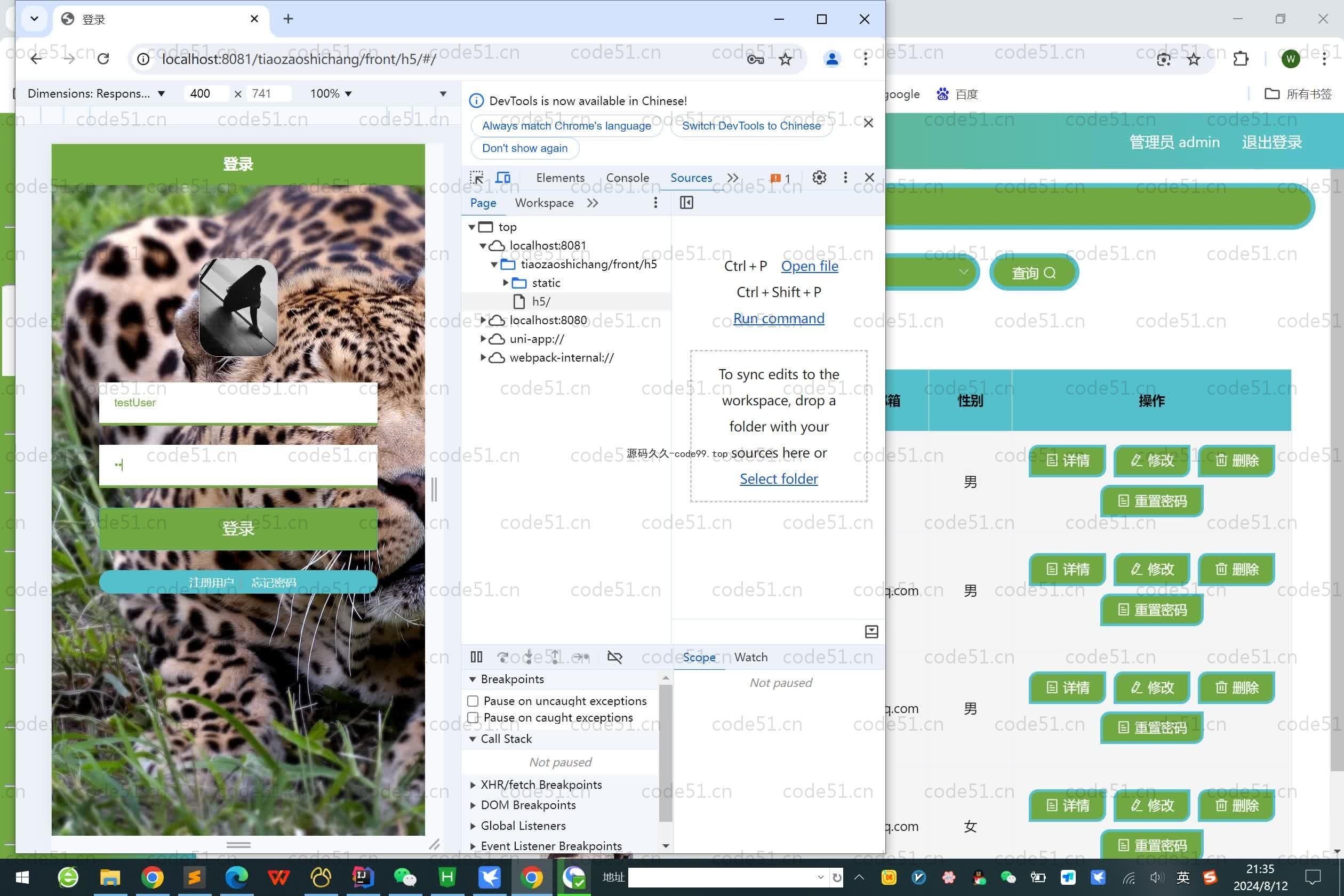Click the debugger Step button
Viewport: 1344px width, 896px height.
[581, 657]
